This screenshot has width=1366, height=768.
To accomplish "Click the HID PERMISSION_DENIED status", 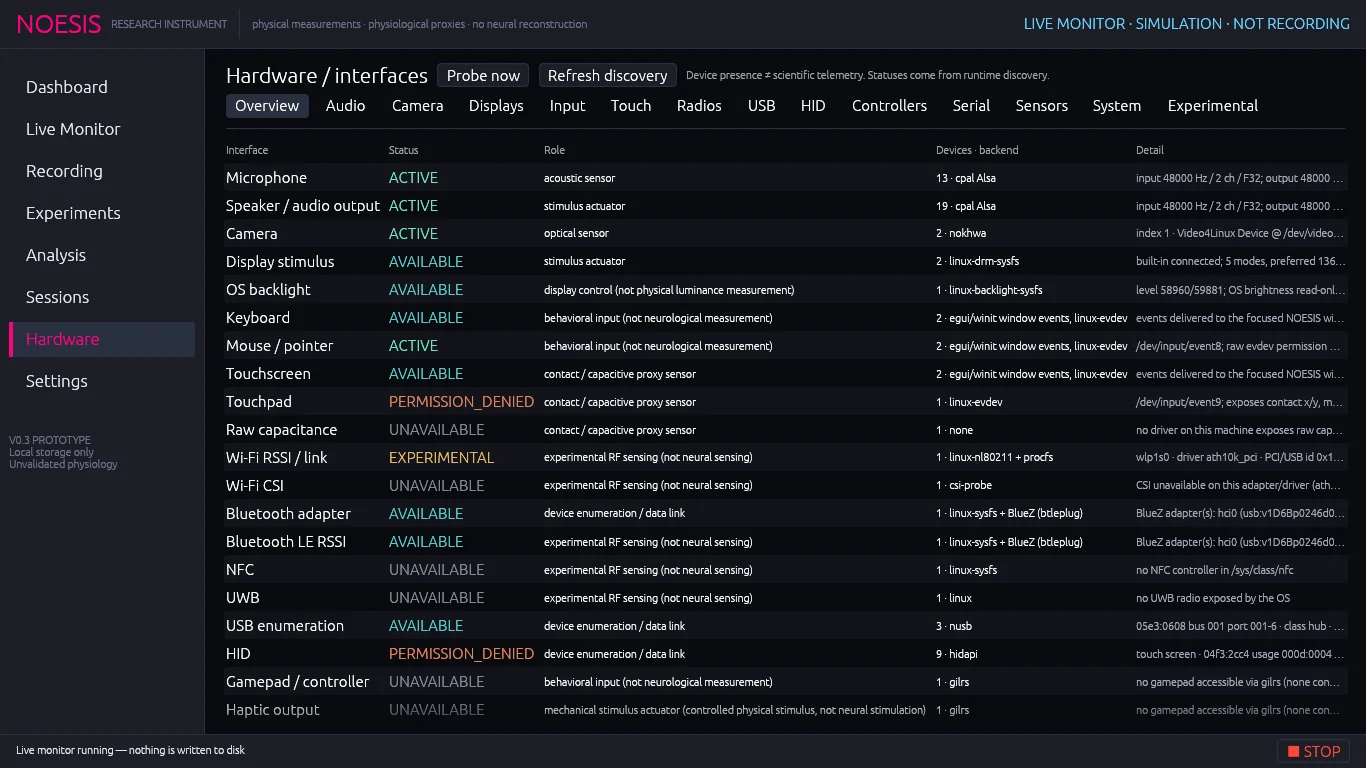I will click(x=461, y=654).
